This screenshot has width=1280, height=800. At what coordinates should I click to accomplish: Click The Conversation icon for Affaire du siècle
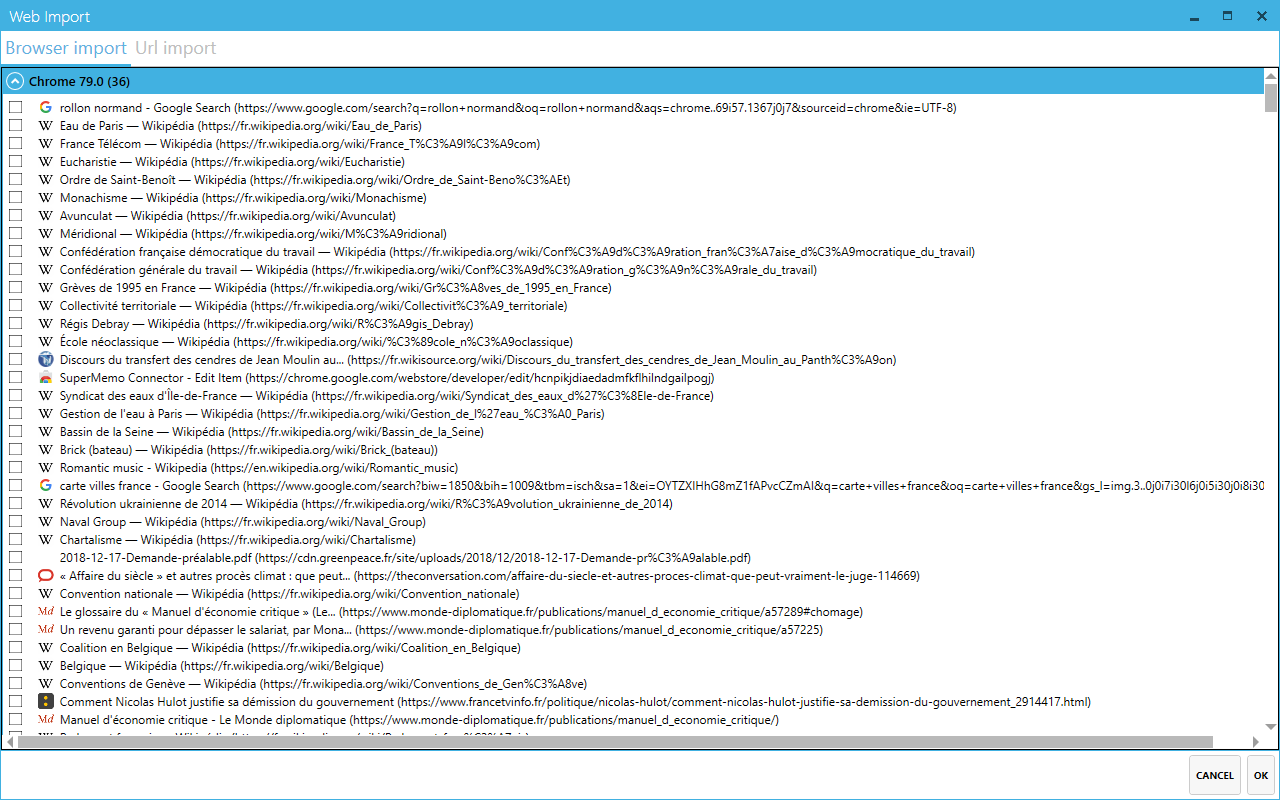pyautogui.click(x=45, y=576)
